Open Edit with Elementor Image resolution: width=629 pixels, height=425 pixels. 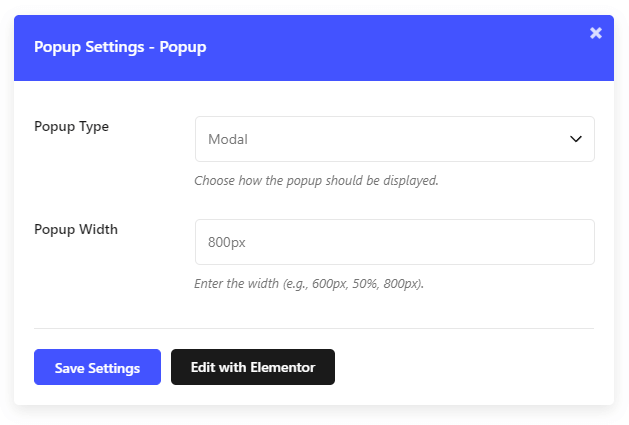point(253,367)
